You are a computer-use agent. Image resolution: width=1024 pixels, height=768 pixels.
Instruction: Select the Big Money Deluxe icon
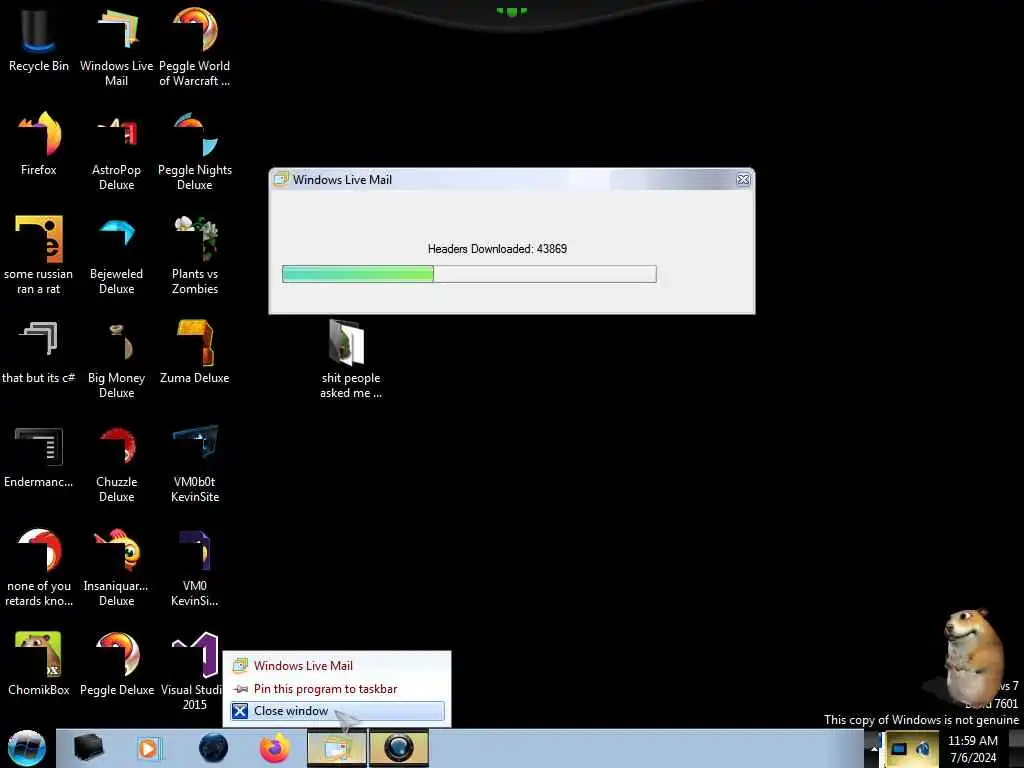(116, 358)
